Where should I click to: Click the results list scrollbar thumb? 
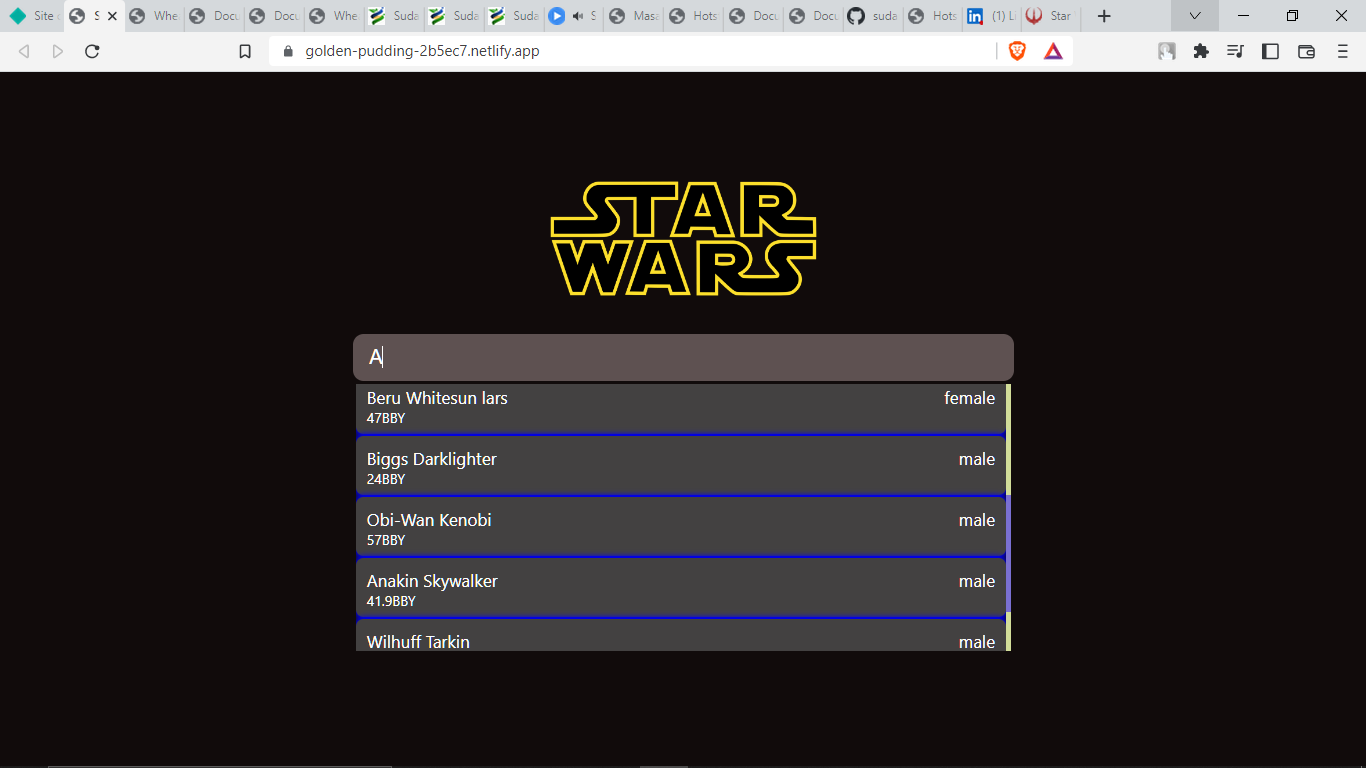point(1008,552)
